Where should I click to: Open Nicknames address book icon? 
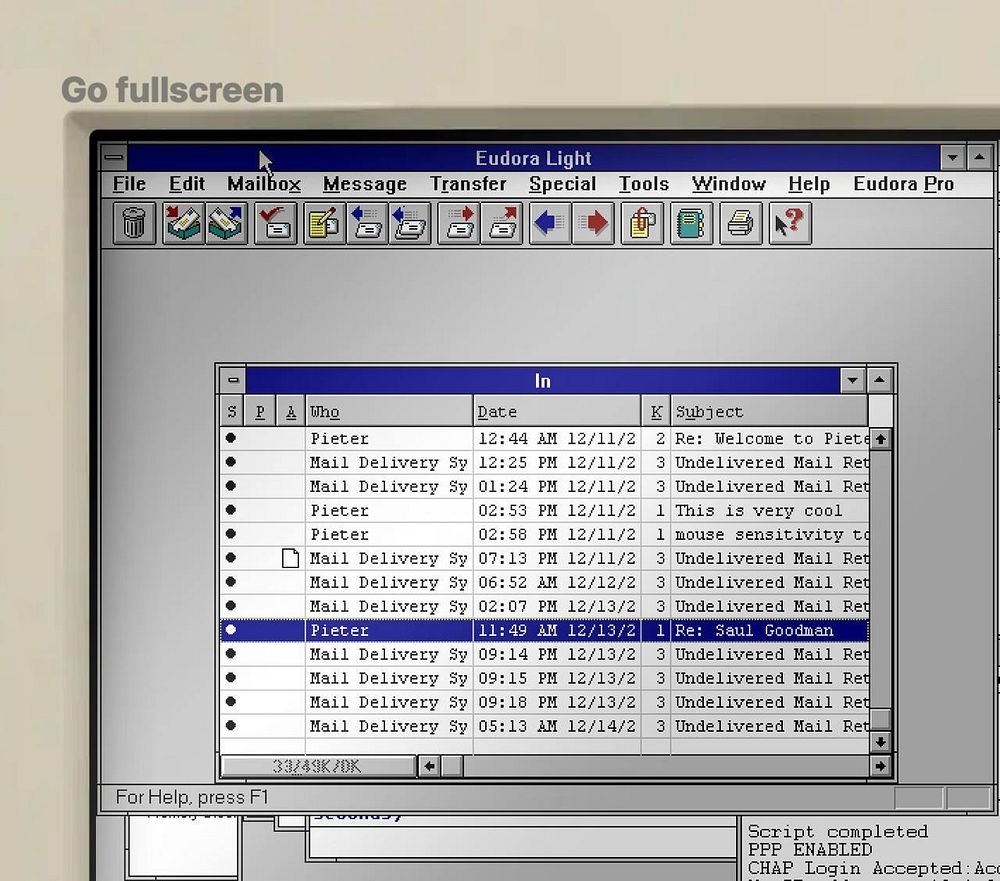point(691,223)
